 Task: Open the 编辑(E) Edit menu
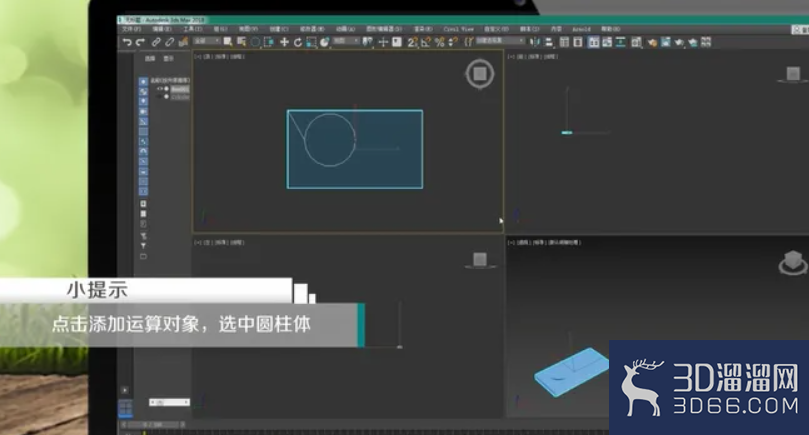(161, 29)
